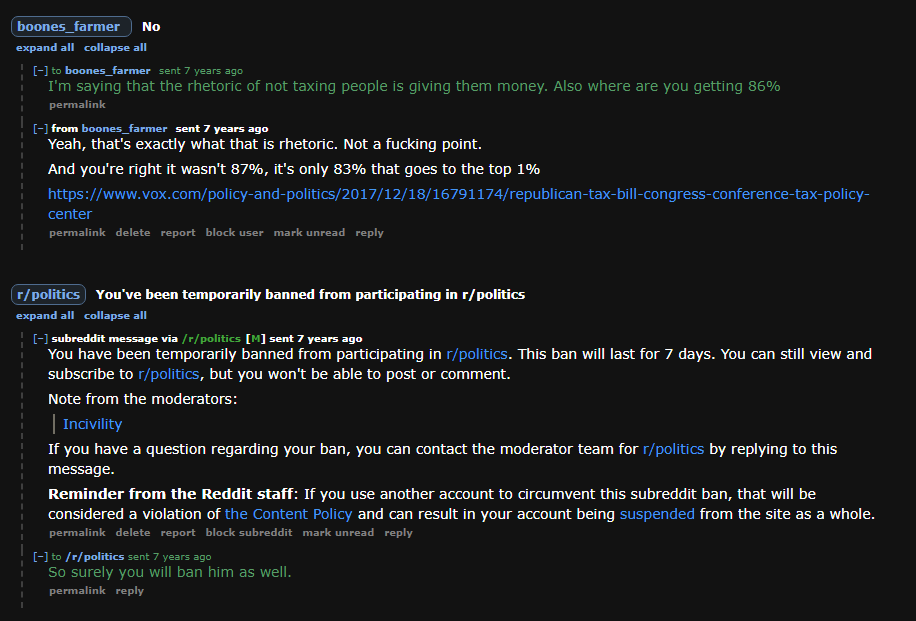Collapse the r/politics subreddit ban message
The width and height of the screenshot is (916, 621).
[x=40, y=338]
